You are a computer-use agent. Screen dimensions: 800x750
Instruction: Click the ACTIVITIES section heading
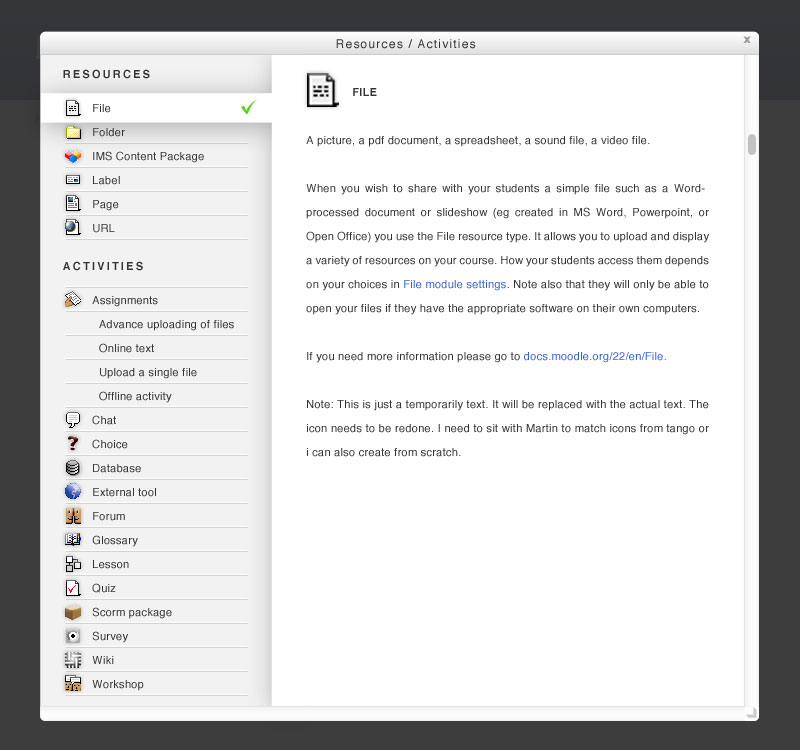click(104, 266)
